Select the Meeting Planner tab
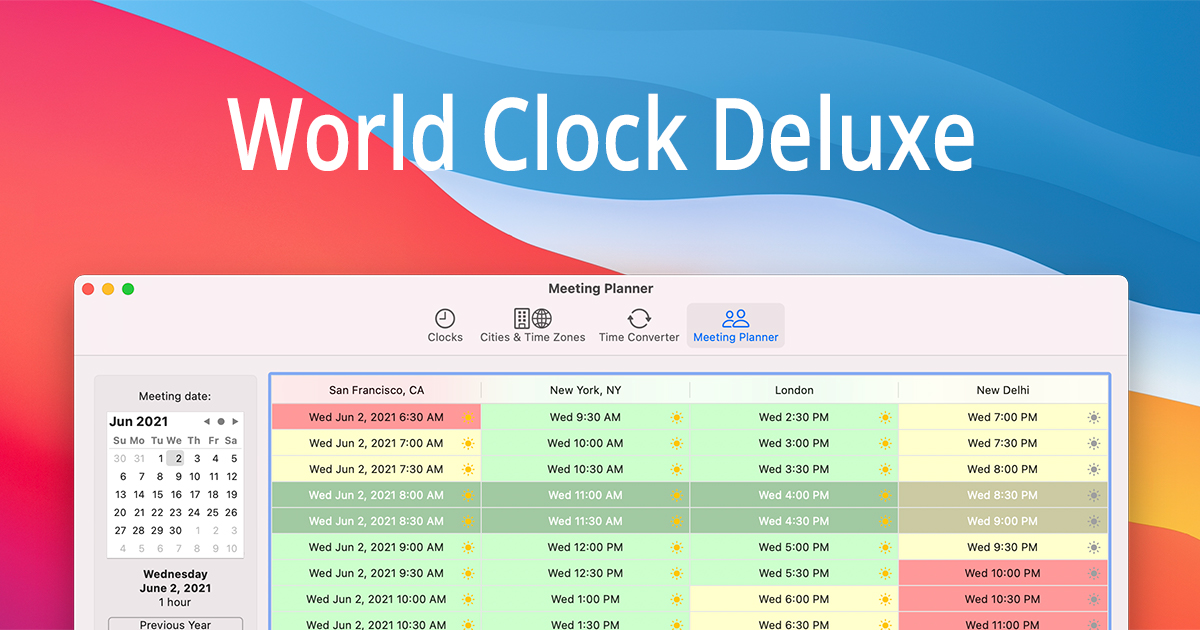This screenshot has height=630, width=1200. pos(736,326)
